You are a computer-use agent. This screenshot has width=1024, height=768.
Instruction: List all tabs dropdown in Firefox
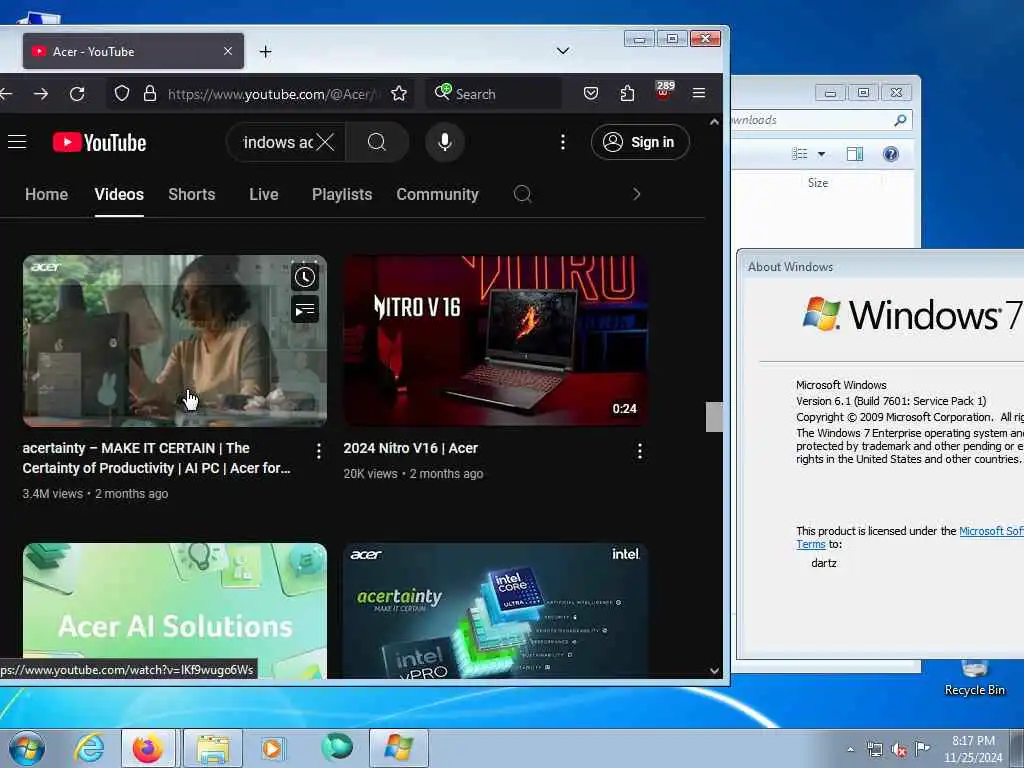[562, 51]
